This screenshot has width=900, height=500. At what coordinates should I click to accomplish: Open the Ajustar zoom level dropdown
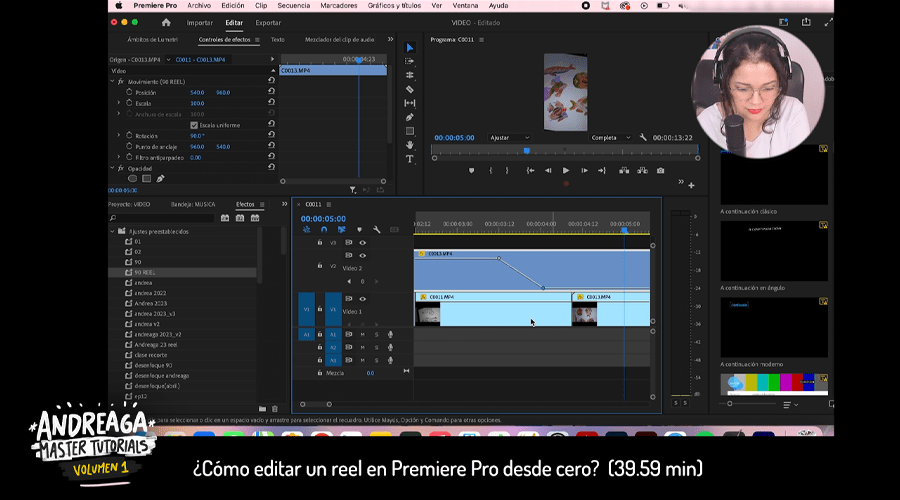coord(511,137)
